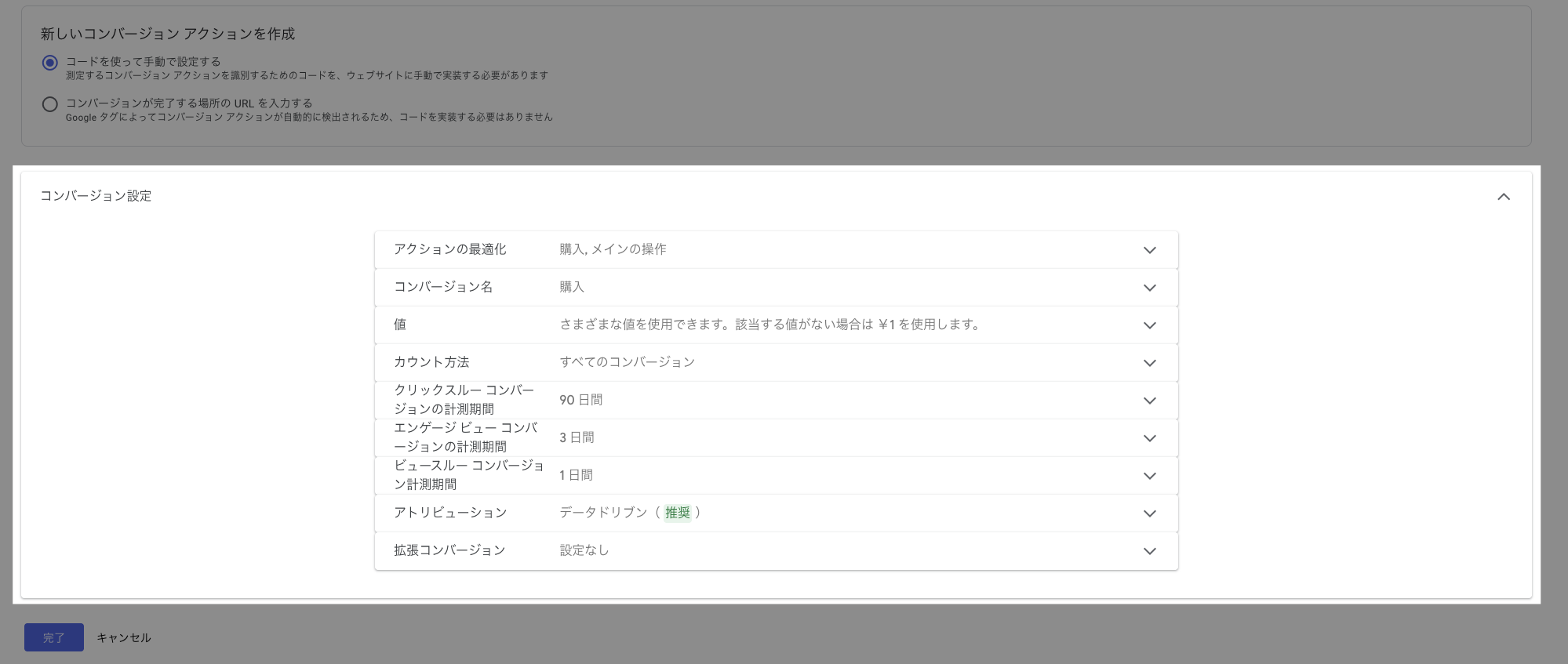
Task: Click the 設定なし value text
Action: coord(584,550)
